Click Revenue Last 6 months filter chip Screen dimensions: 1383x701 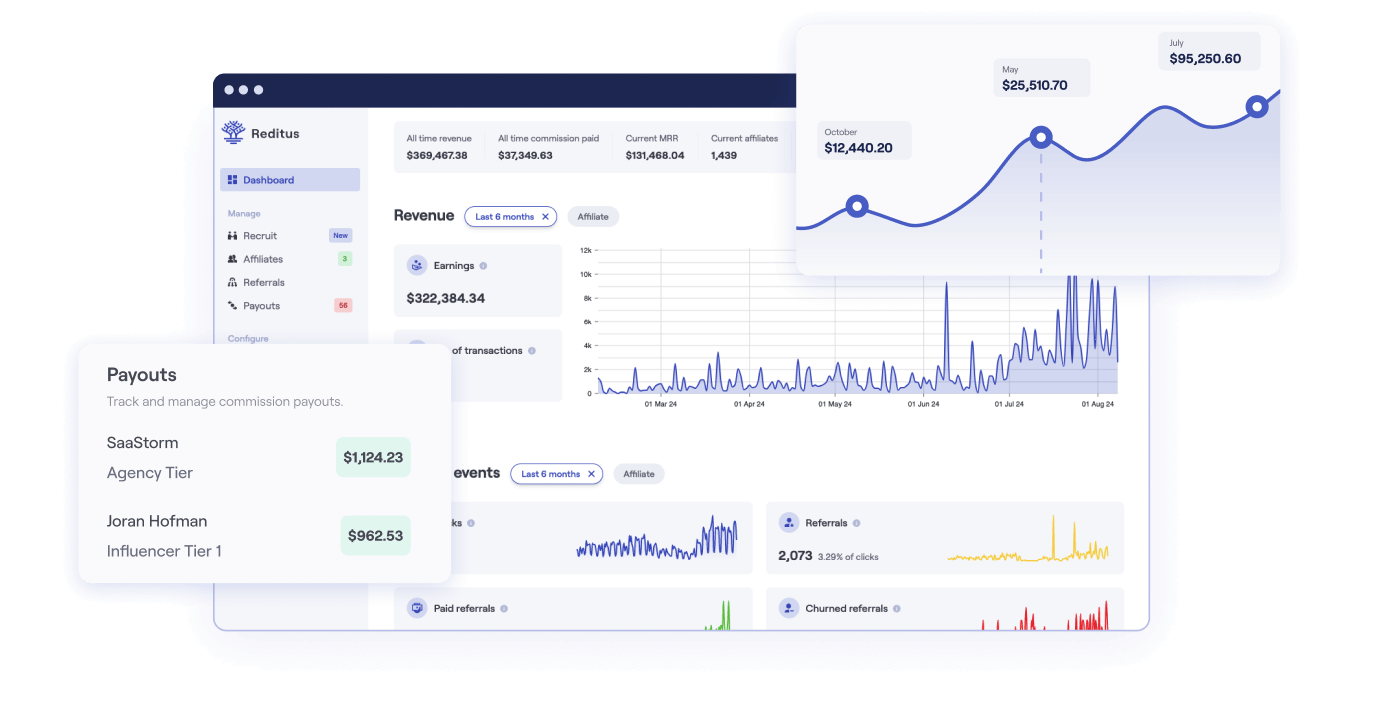tap(510, 216)
